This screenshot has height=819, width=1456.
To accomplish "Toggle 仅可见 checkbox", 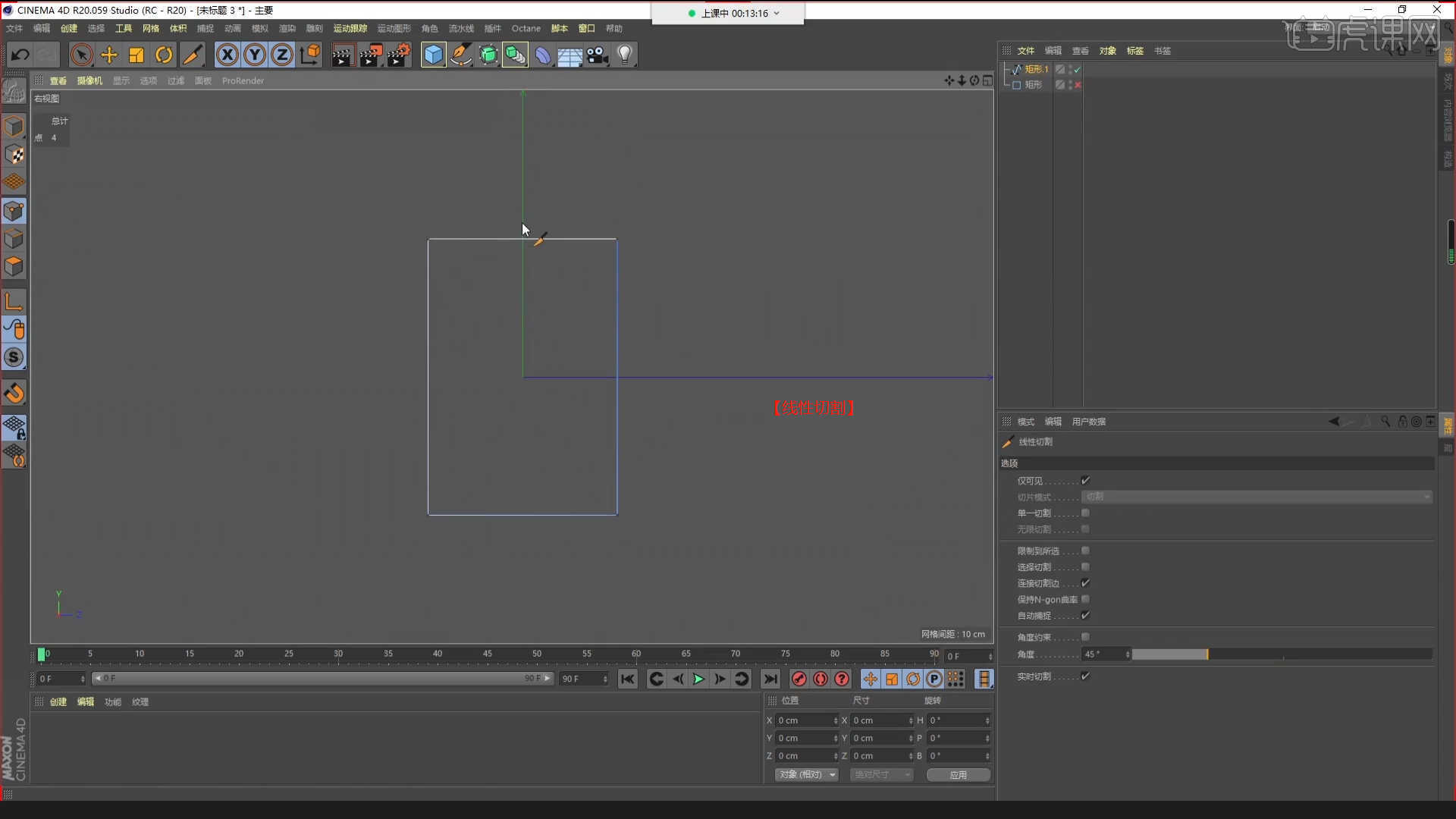I will (1085, 481).
